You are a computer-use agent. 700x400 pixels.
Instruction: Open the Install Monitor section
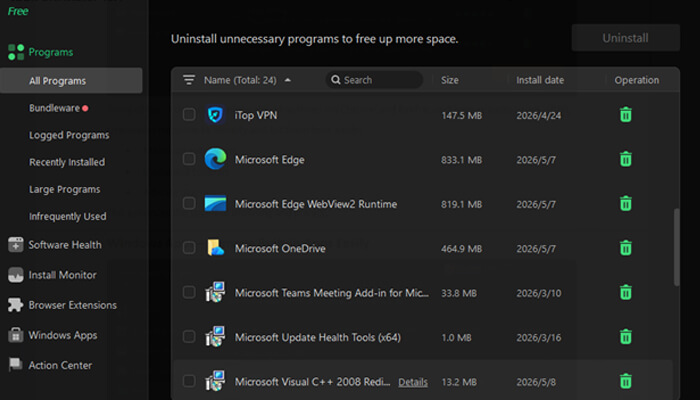coord(62,275)
